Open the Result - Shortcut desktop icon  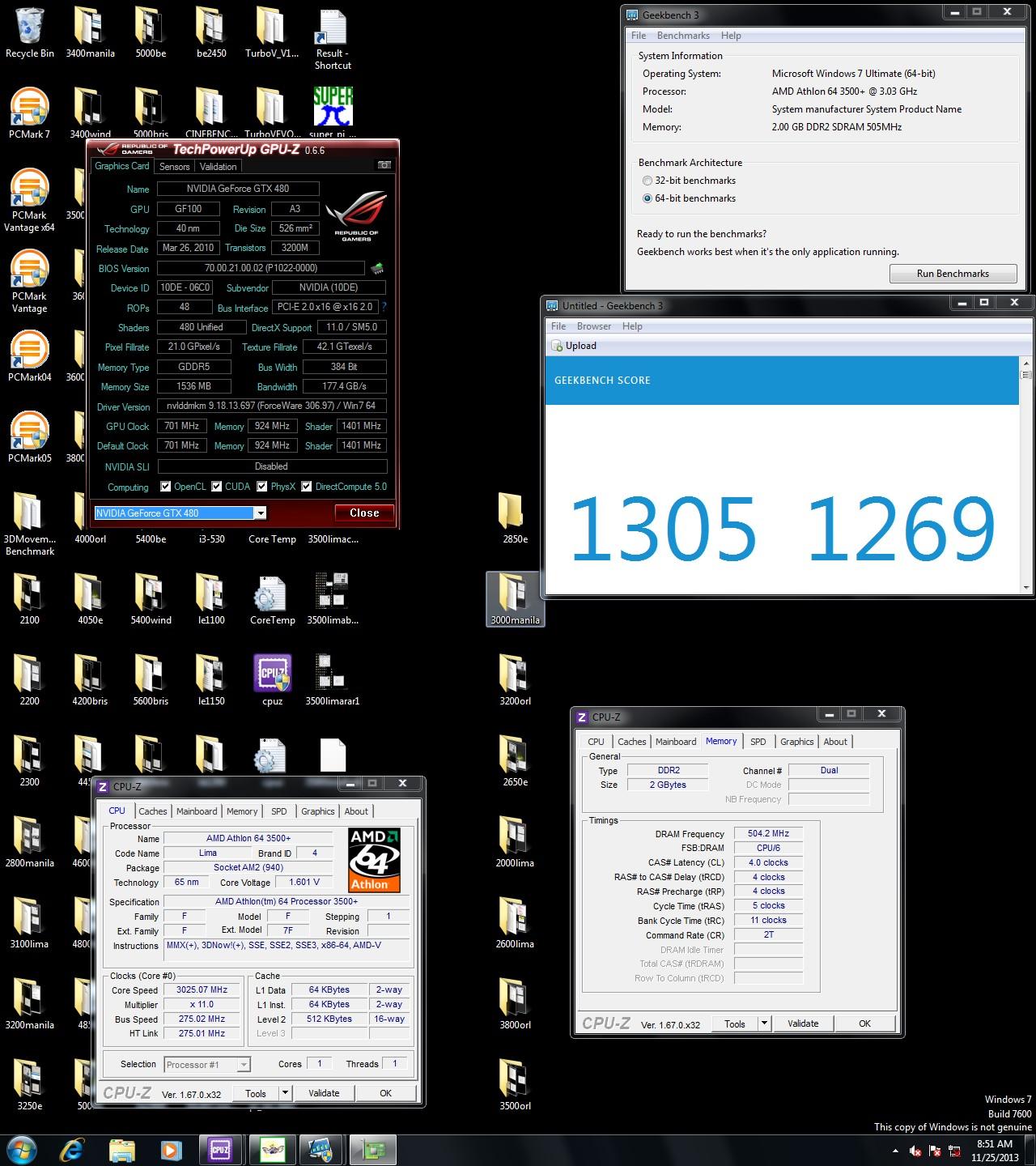tap(333, 39)
